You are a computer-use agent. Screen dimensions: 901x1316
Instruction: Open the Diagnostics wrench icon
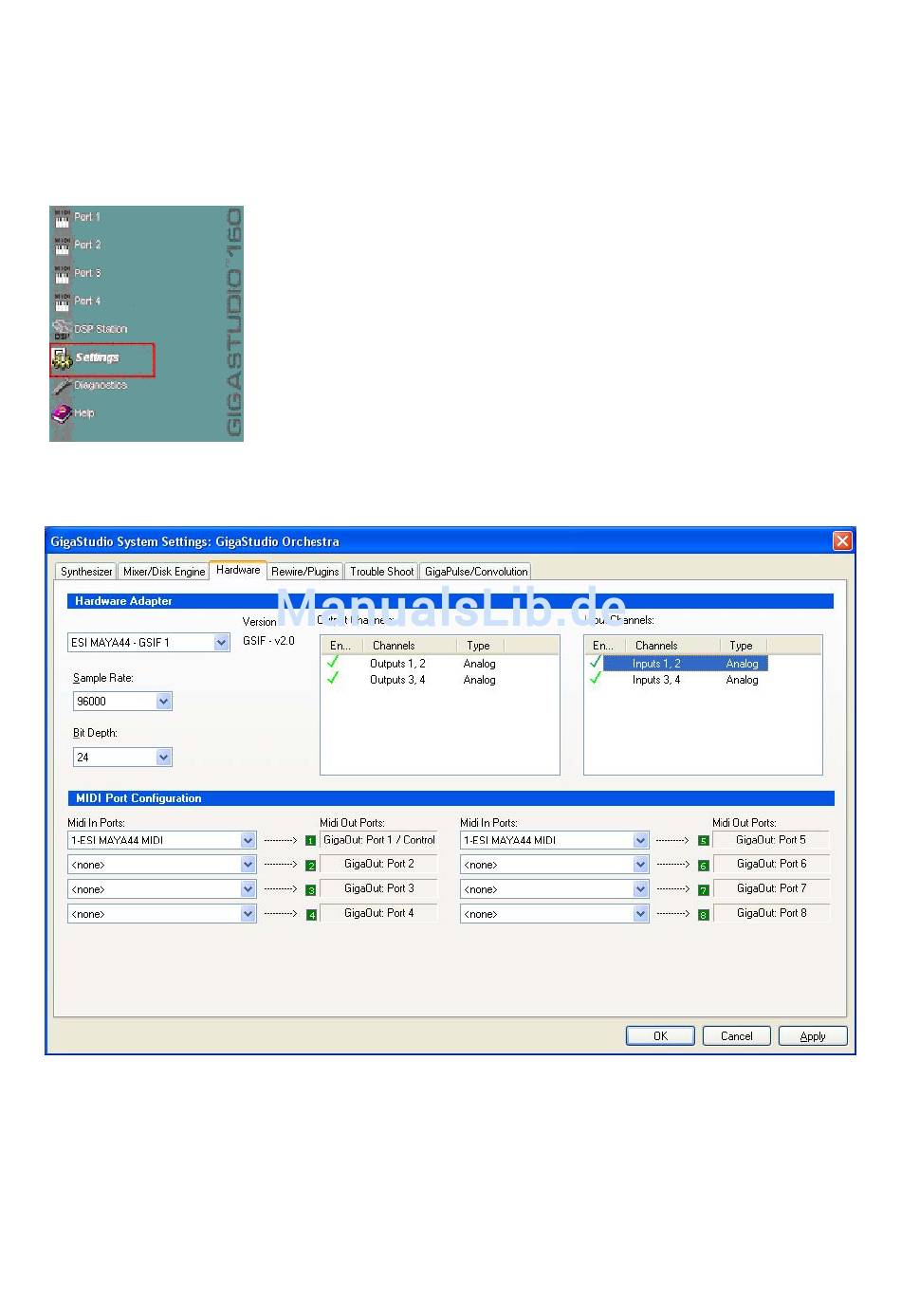62,386
